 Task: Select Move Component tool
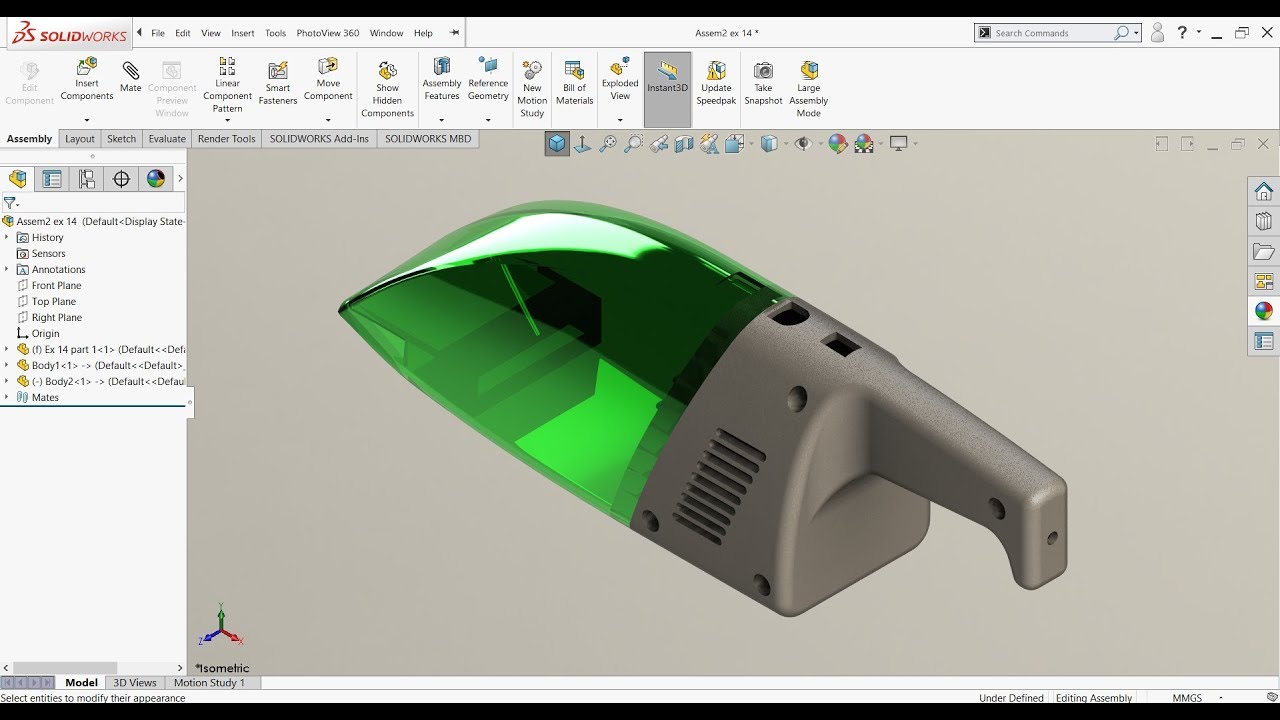click(328, 80)
